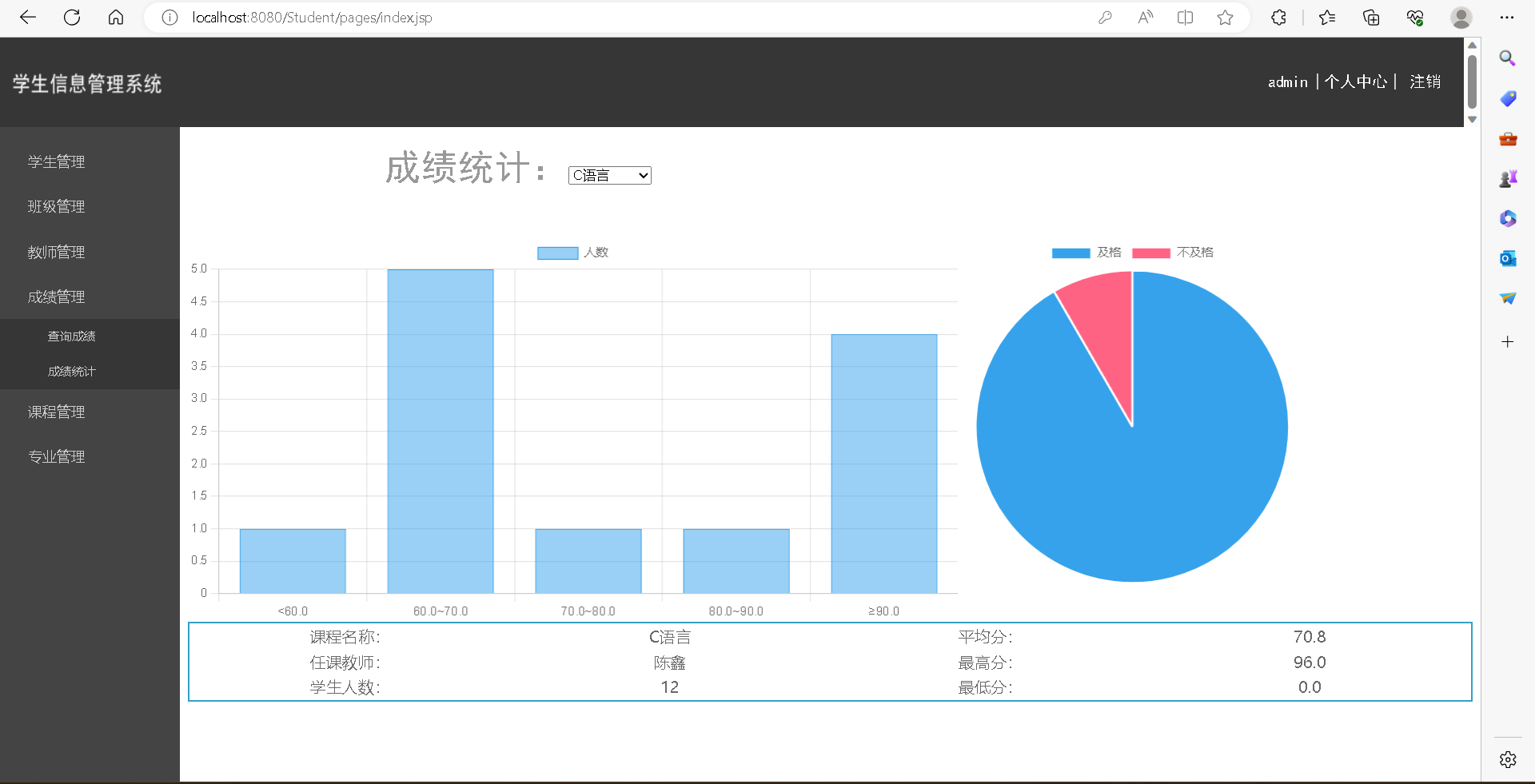The image size is (1535, 784).
Task: Open the sidebar Microsoft 365 icon
Action: pos(1508,218)
